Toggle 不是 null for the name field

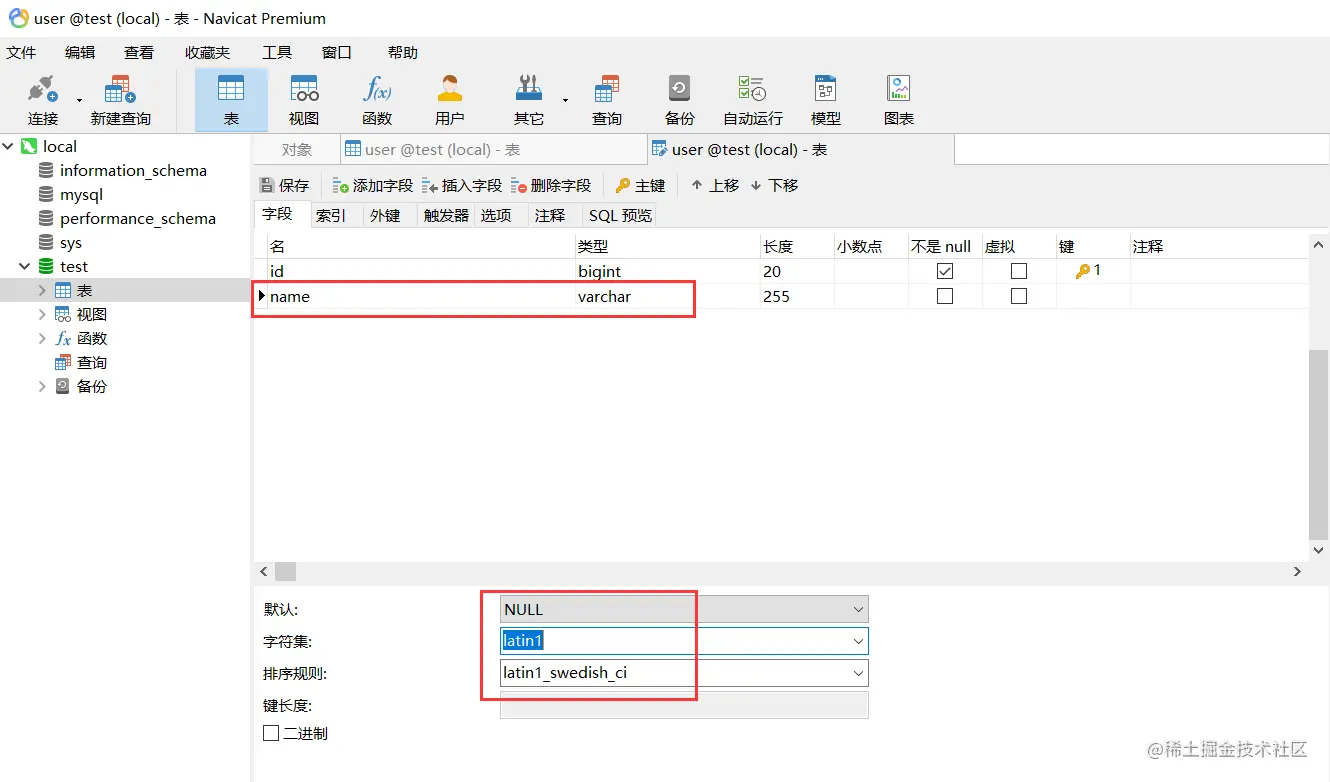[945, 296]
